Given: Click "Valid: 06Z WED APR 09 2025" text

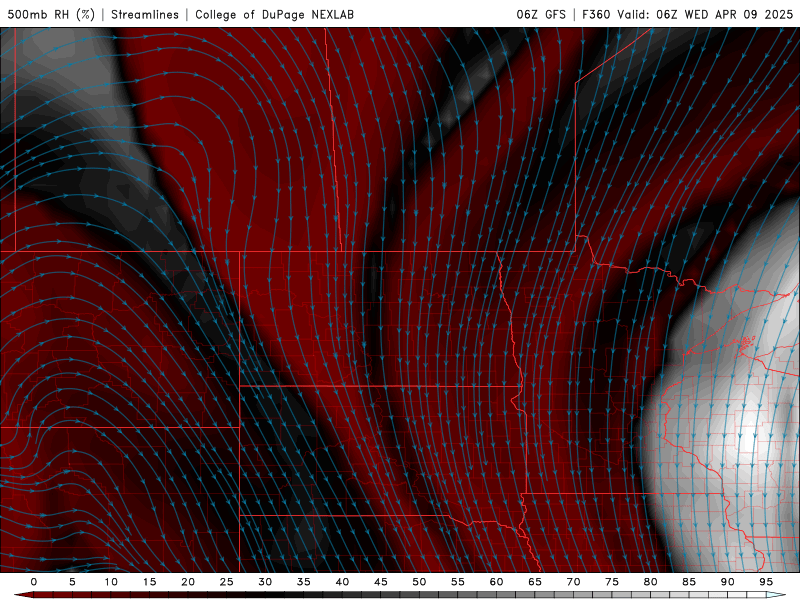Looking at the screenshot, I should (705, 14).
